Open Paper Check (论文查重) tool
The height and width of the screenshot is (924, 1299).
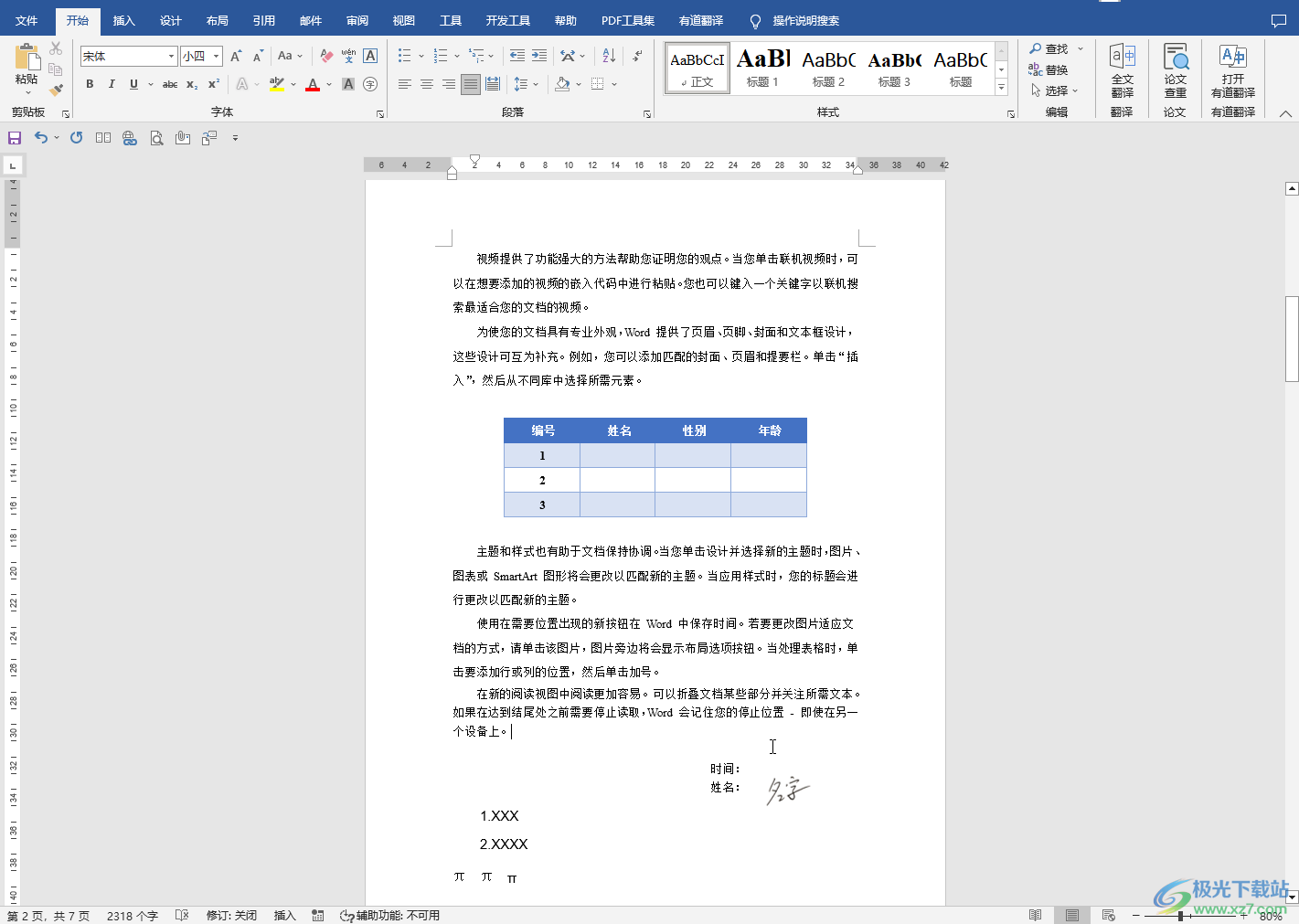click(x=1176, y=71)
